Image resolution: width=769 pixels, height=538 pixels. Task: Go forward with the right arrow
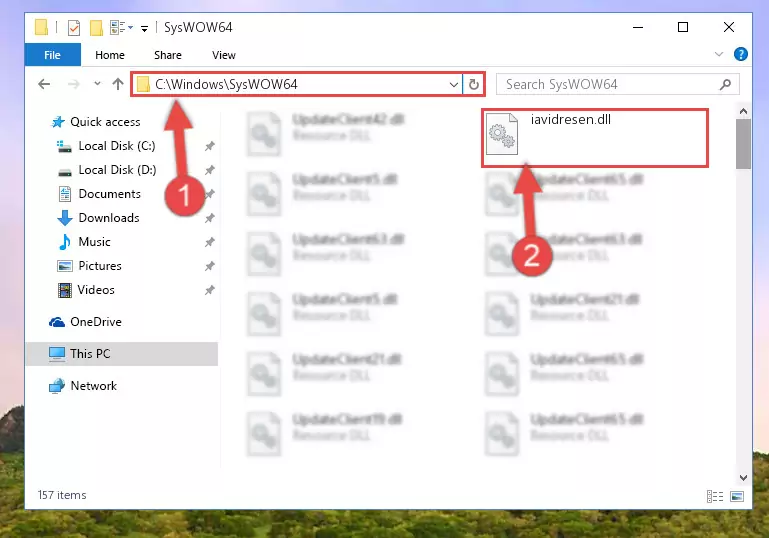point(74,84)
